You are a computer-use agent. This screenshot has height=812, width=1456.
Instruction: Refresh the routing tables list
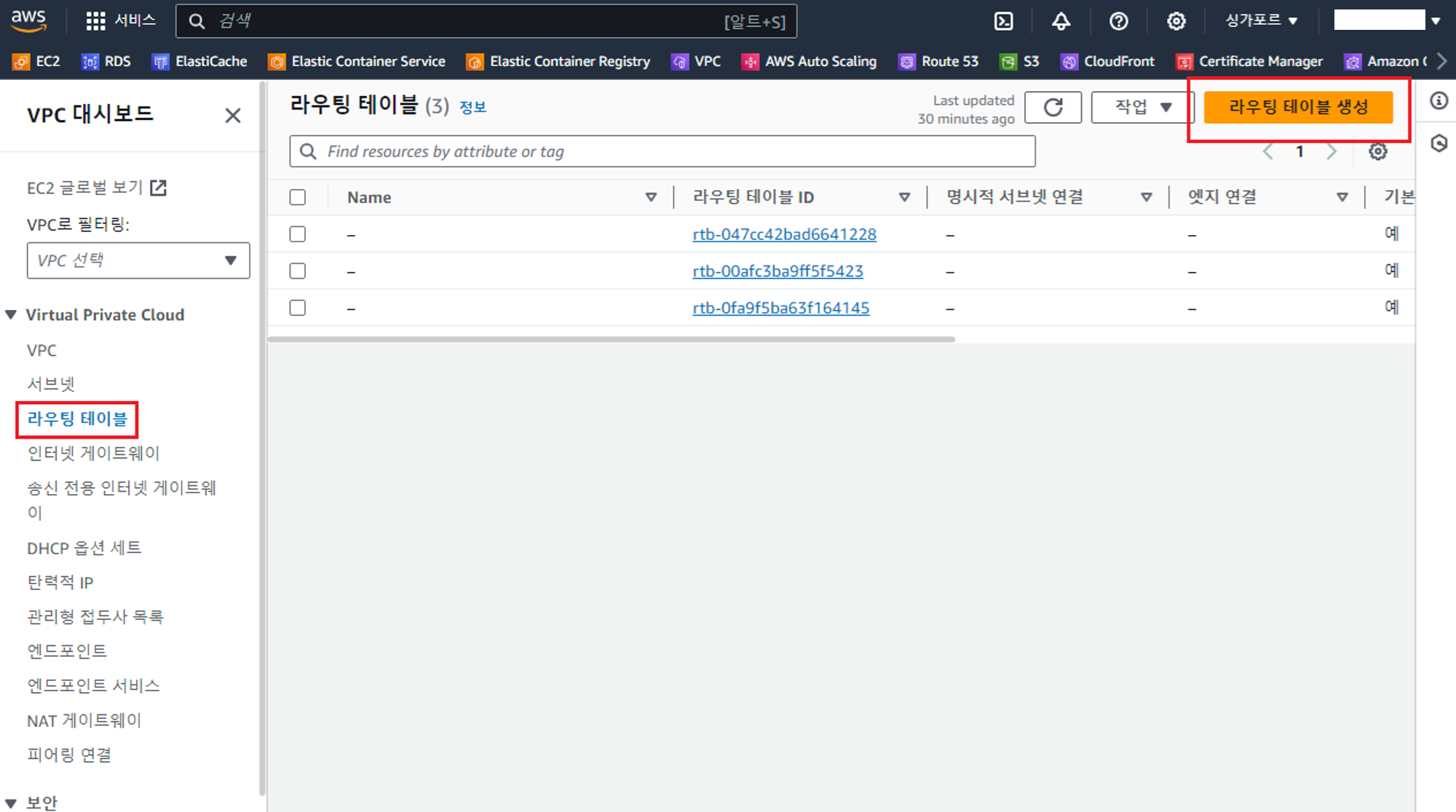[1053, 108]
